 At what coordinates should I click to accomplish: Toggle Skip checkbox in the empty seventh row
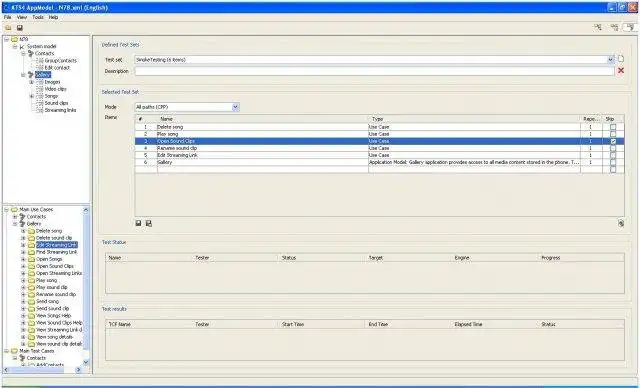coord(613,169)
